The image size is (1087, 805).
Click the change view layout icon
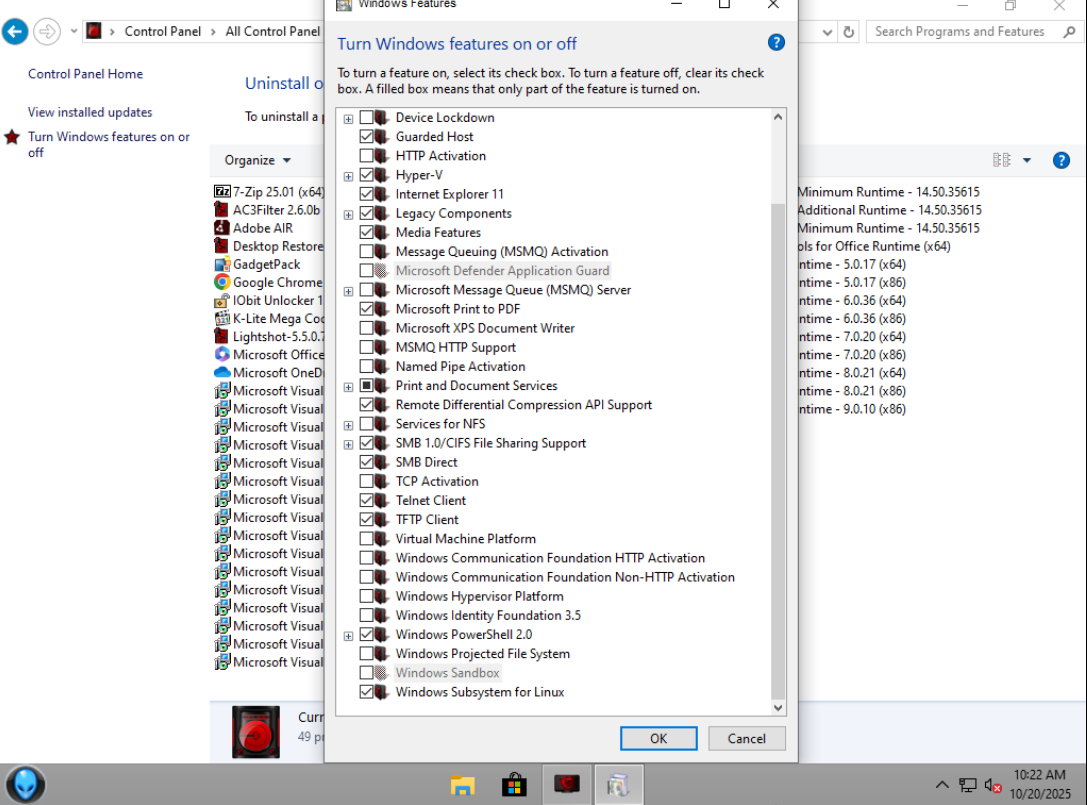coord(1002,160)
